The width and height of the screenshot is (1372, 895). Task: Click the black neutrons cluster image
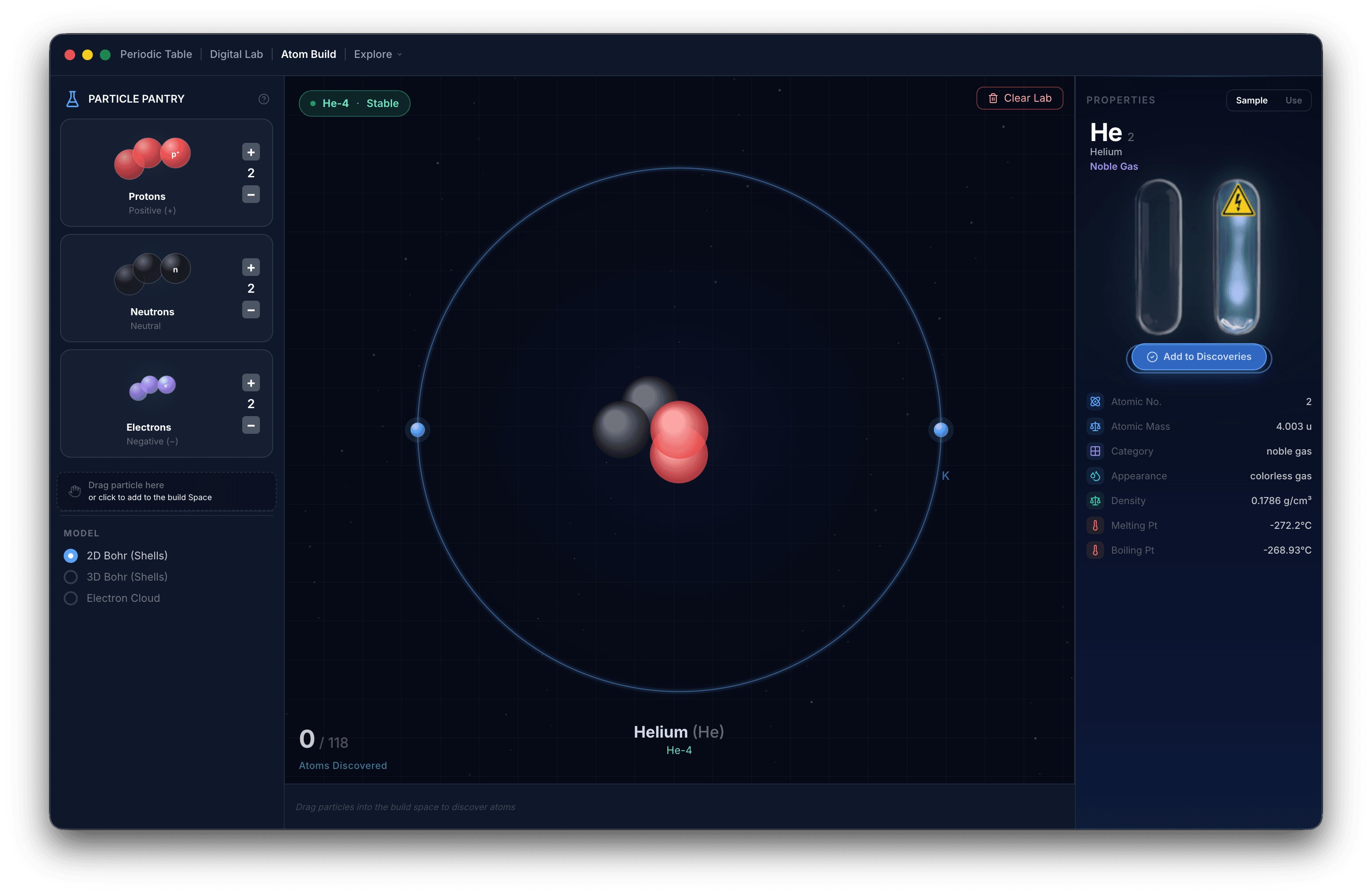pyautogui.click(x=152, y=273)
